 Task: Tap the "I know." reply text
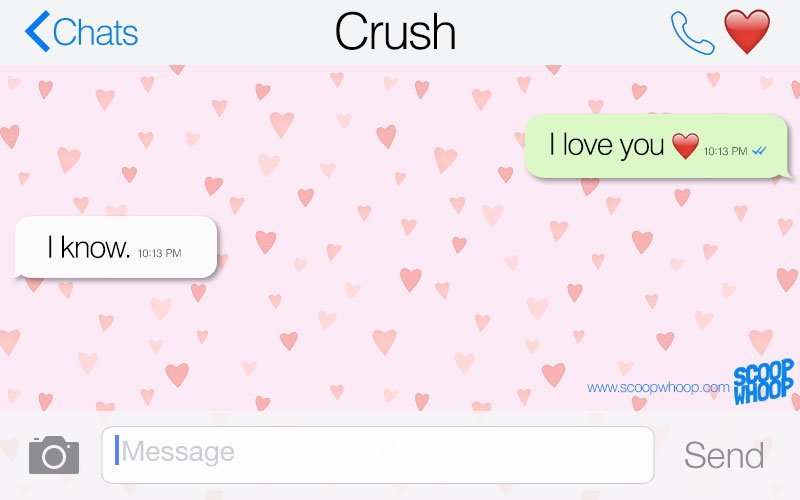coord(89,247)
